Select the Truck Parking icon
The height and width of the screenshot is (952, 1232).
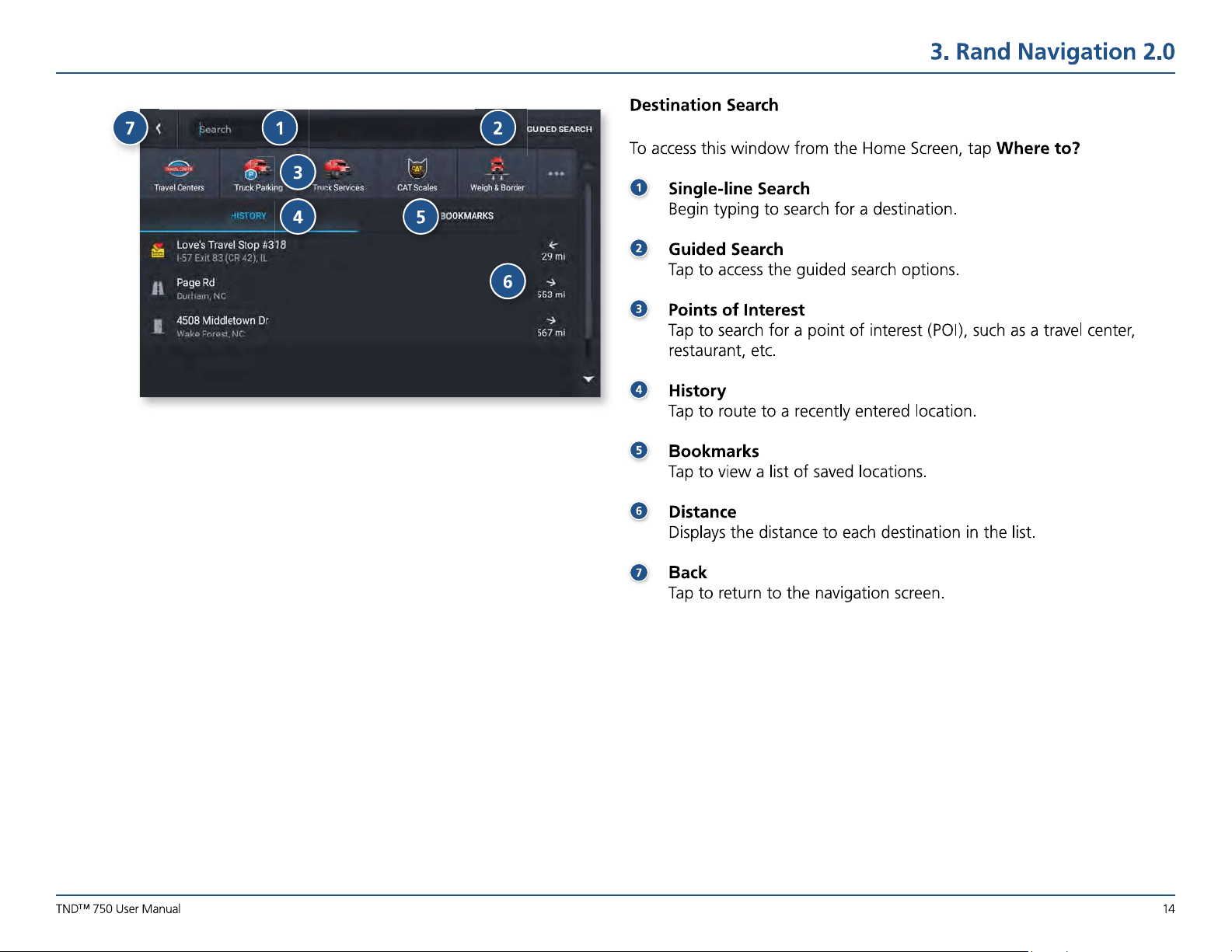[258, 174]
